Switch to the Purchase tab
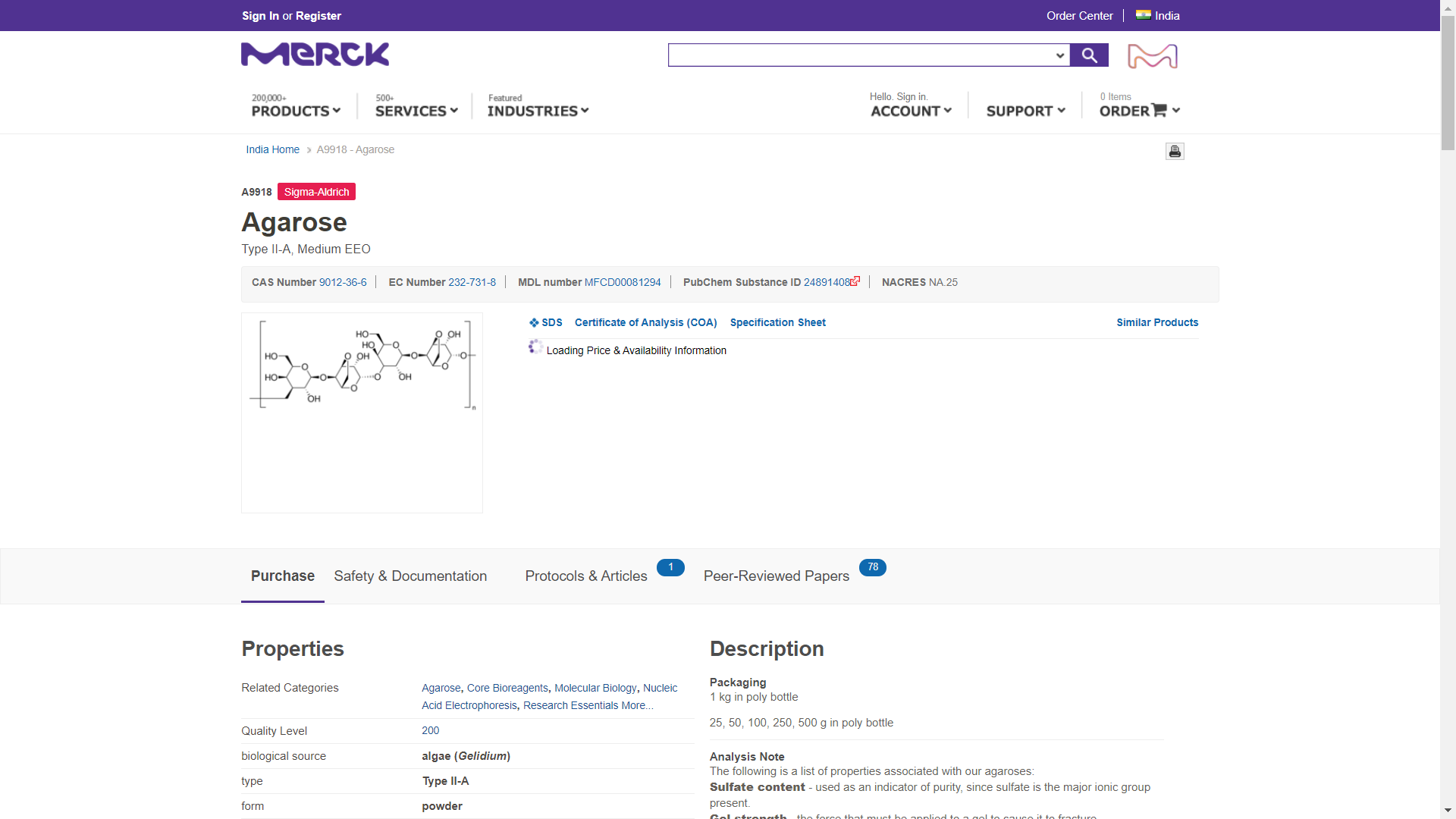 click(x=283, y=576)
